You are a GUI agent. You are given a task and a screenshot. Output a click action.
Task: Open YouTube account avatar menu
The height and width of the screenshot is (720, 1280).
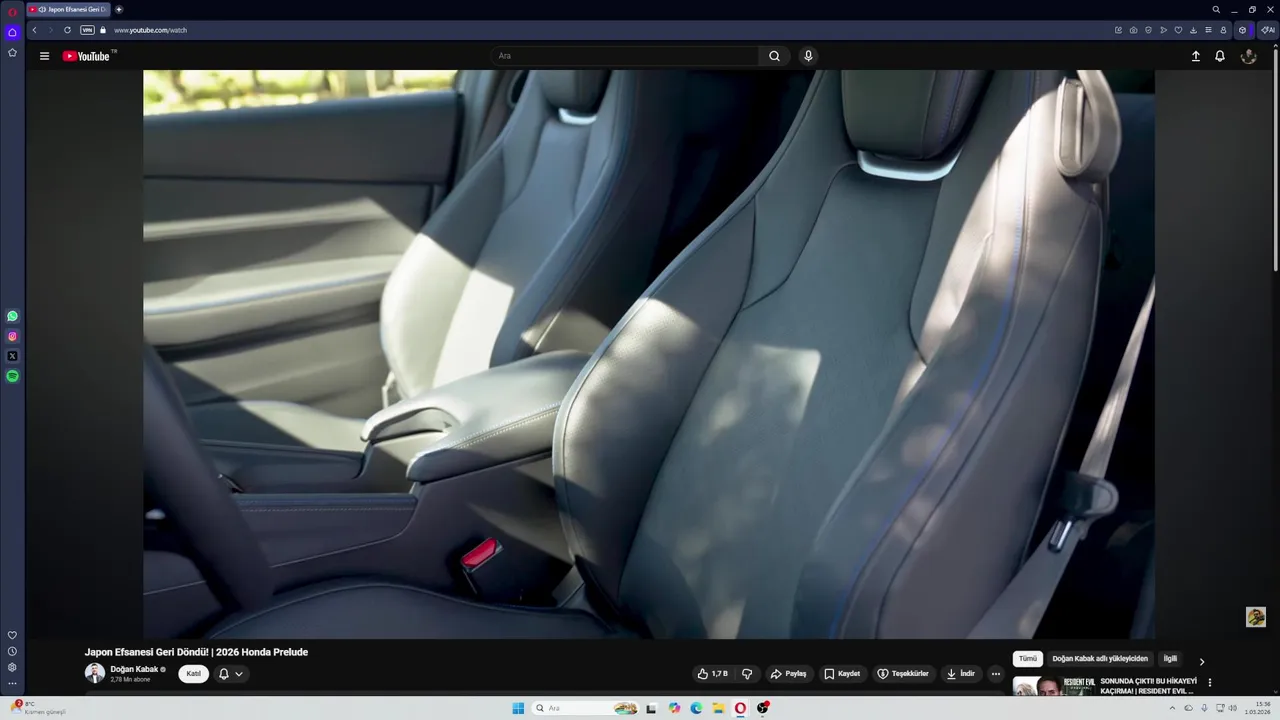click(1248, 56)
